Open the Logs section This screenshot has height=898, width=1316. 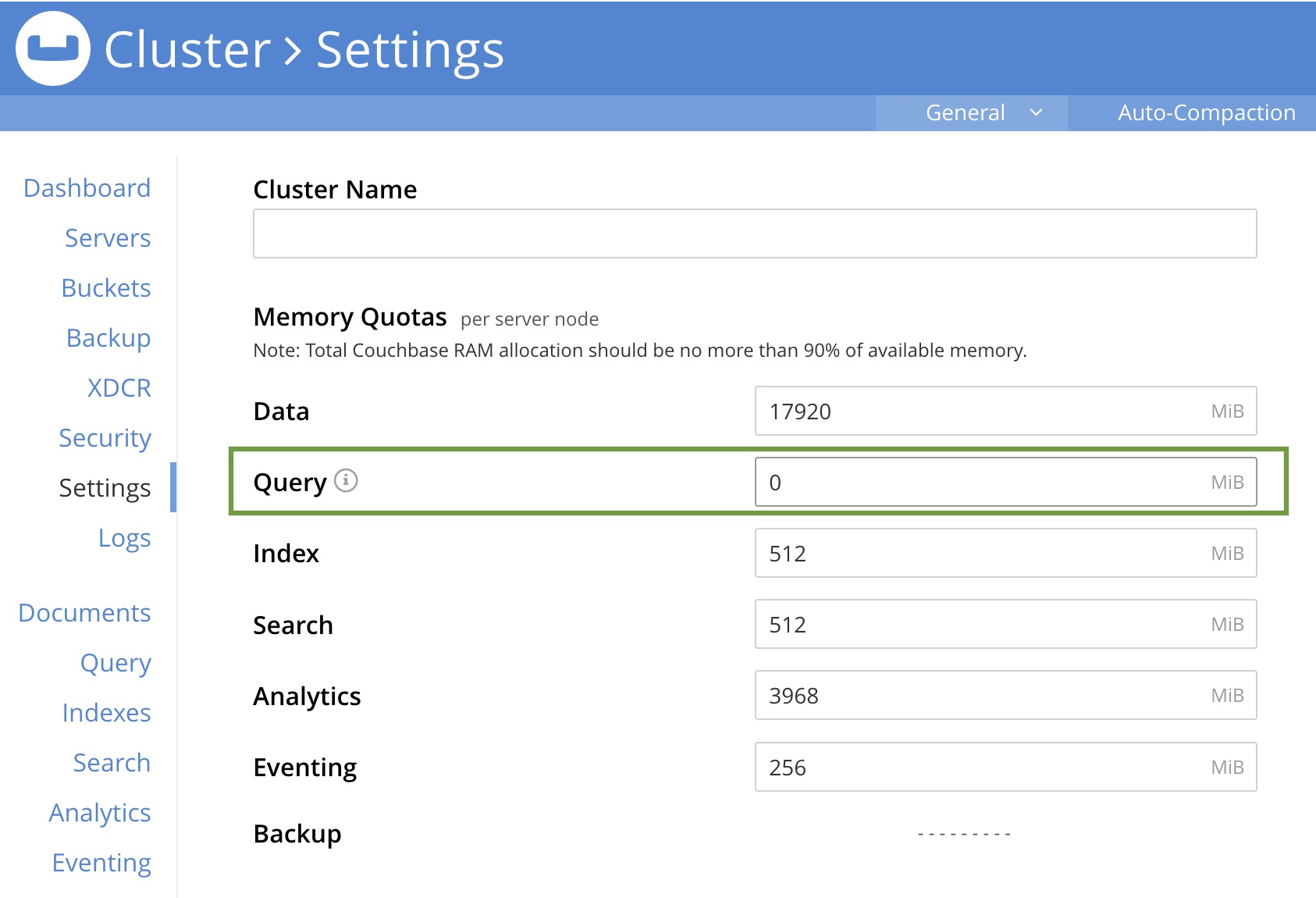[124, 537]
